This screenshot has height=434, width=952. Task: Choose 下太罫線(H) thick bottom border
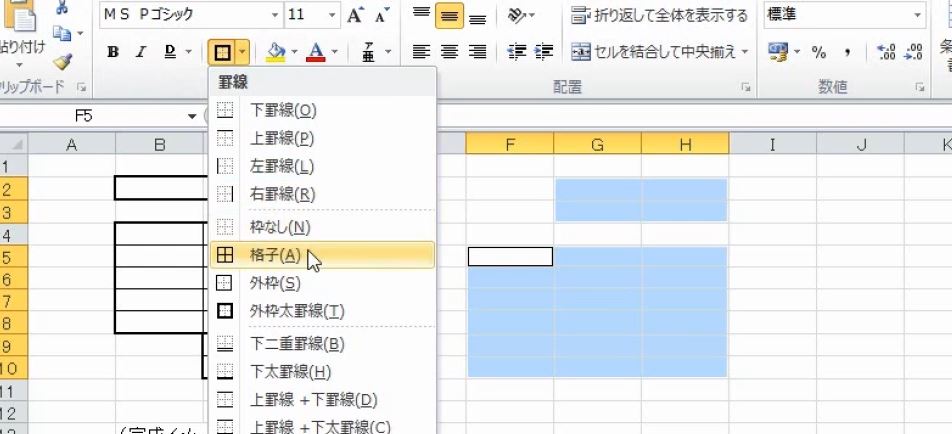pos(322,372)
